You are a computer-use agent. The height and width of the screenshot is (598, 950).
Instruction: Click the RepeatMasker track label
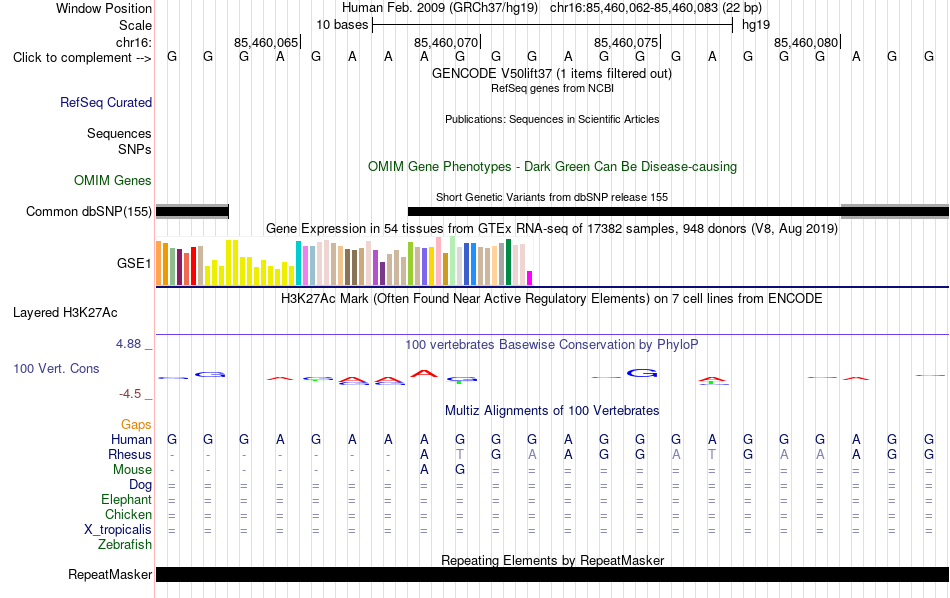tap(110, 574)
